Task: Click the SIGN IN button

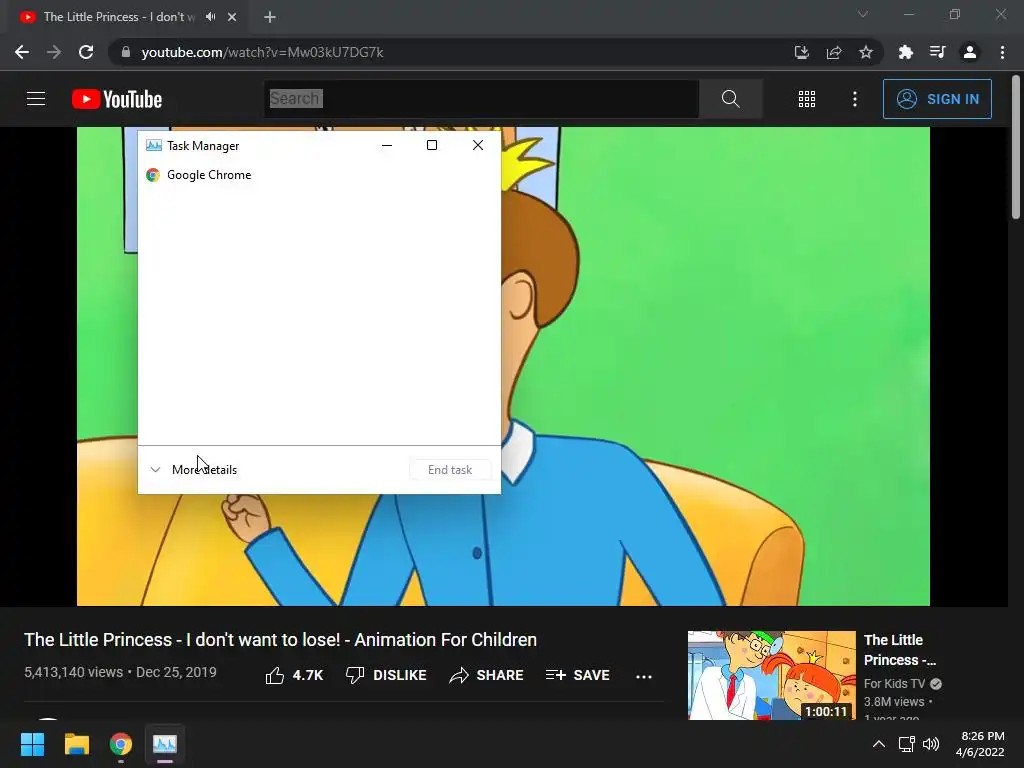Action: click(x=937, y=99)
